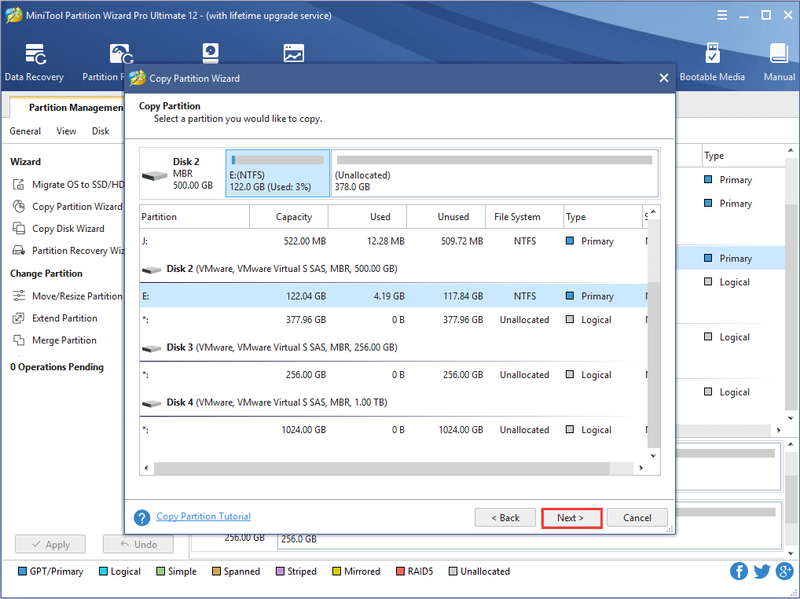Click the Next button
Viewport: 800px width, 599px height.
tap(571, 518)
